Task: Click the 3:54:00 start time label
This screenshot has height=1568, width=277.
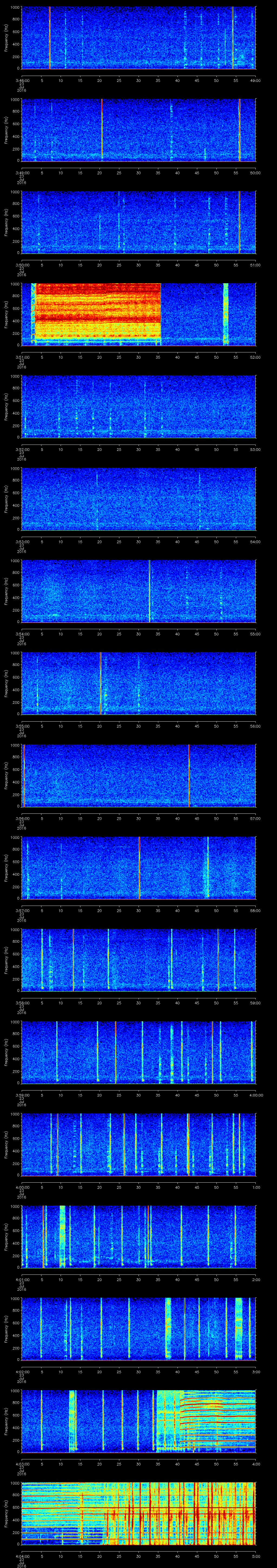Action: tap(22, 634)
